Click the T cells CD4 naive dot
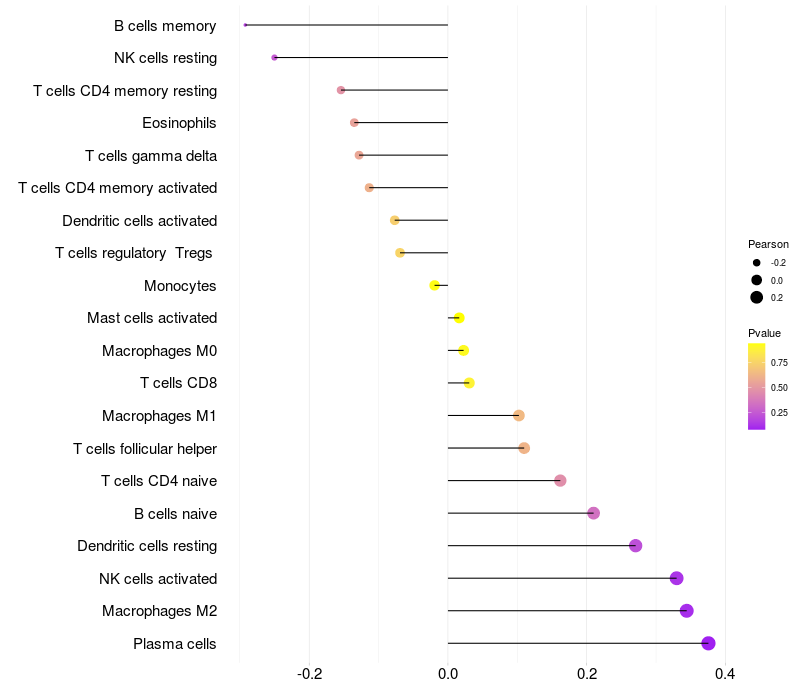 click(560, 481)
